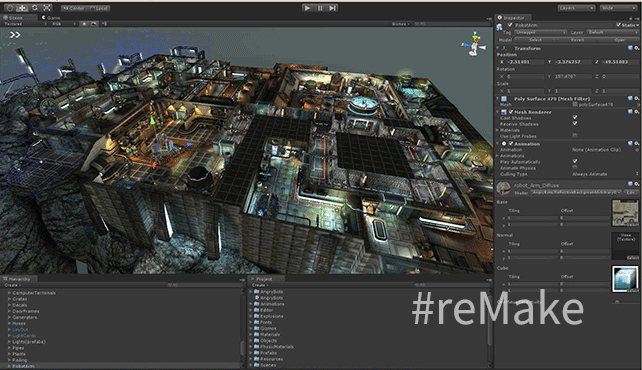Start Play mode with the play button
This screenshot has width=642, height=370.
click(x=307, y=8)
